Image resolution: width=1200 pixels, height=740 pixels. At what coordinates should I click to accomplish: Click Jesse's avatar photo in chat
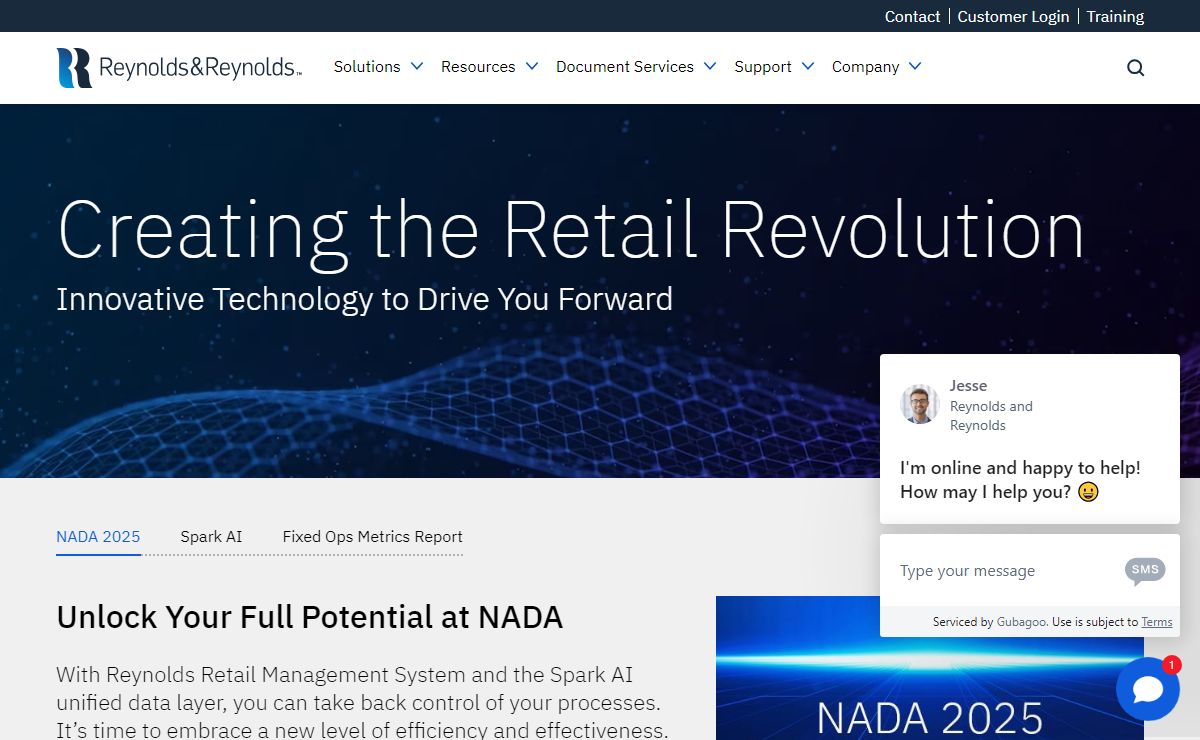919,404
